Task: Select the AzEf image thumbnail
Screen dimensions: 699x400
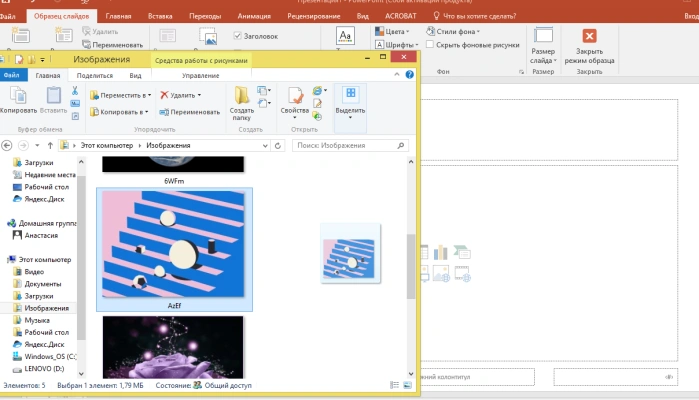Action: (174, 250)
